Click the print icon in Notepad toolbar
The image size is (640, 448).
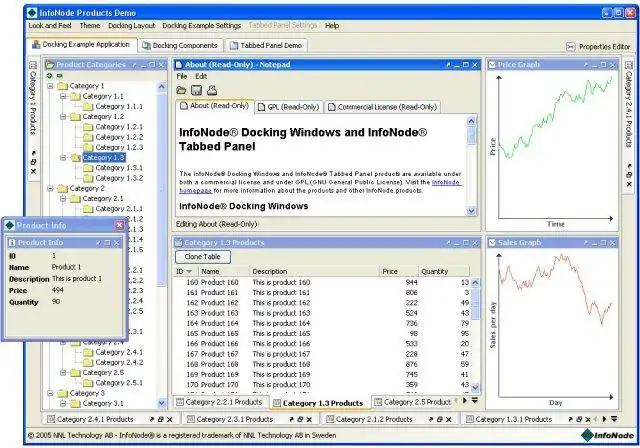point(211,90)
